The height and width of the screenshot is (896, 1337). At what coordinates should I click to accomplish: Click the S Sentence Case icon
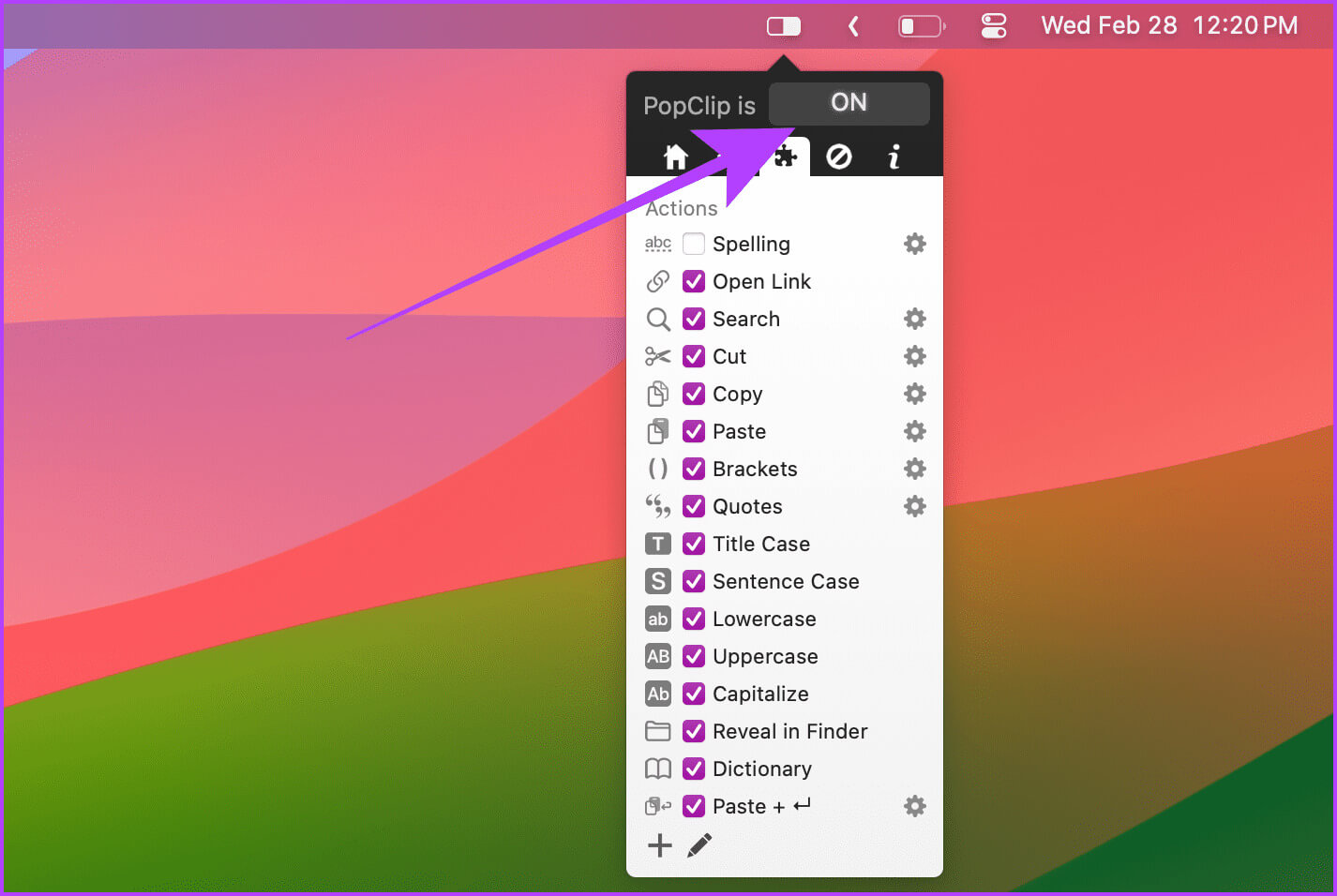click(x=658, y=581)
